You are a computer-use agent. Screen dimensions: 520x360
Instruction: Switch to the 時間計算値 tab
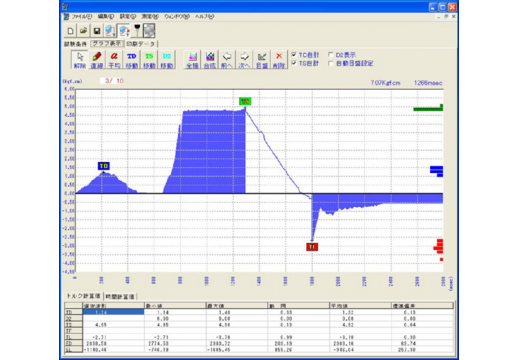(x=120, y=296)
